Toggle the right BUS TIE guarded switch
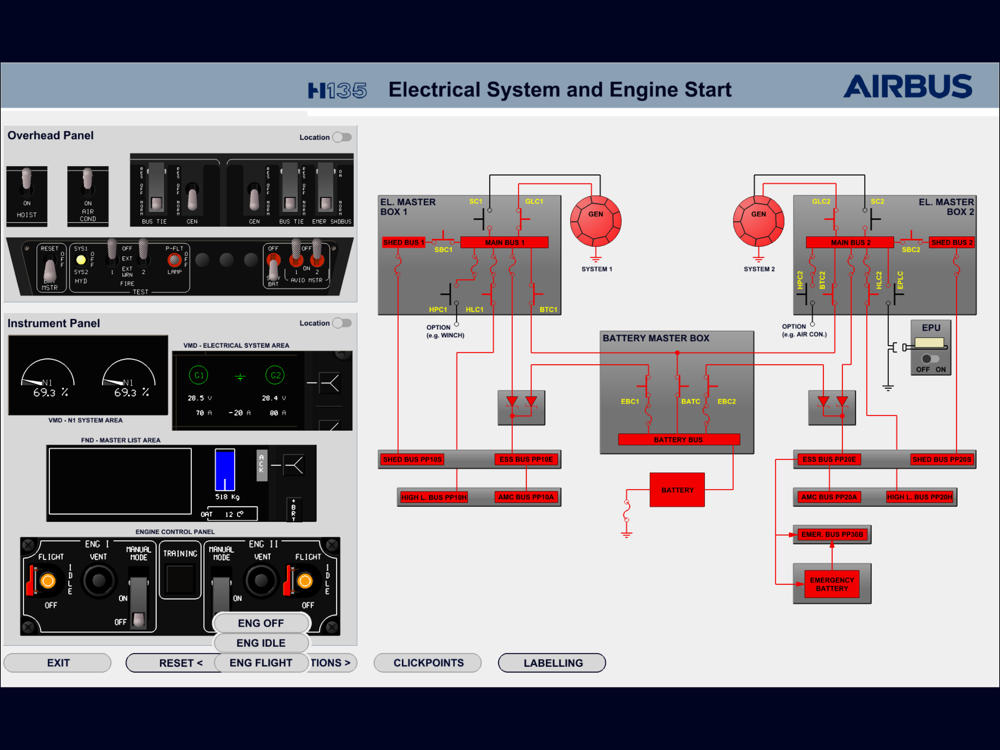The width and height of the screenshot is (1000, 750). (290, 188)
